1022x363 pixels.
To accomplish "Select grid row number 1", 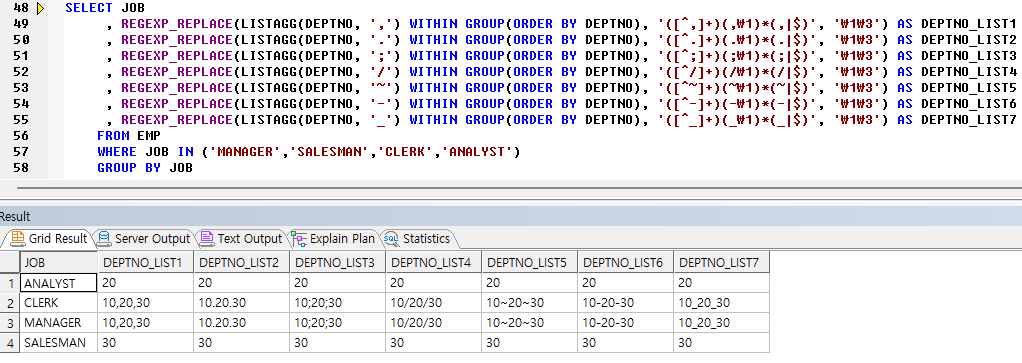I will point(10,283).
